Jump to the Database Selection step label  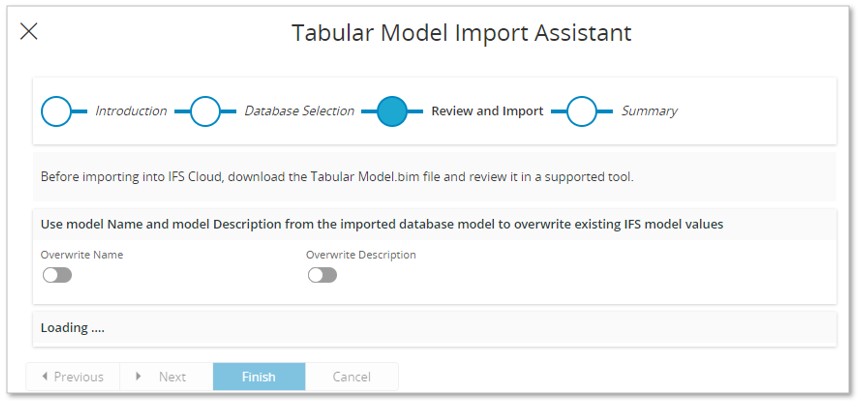coord(299,111)
